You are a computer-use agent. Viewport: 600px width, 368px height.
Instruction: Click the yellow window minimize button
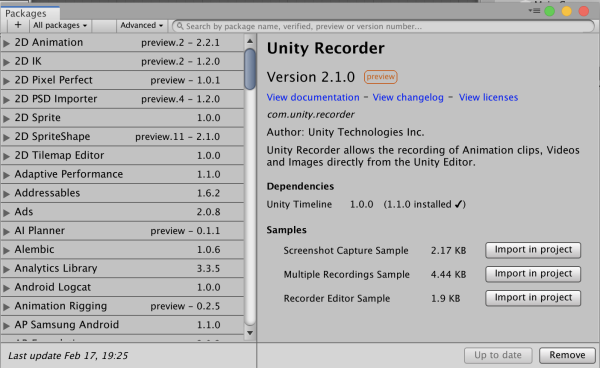tap(567, 11)
